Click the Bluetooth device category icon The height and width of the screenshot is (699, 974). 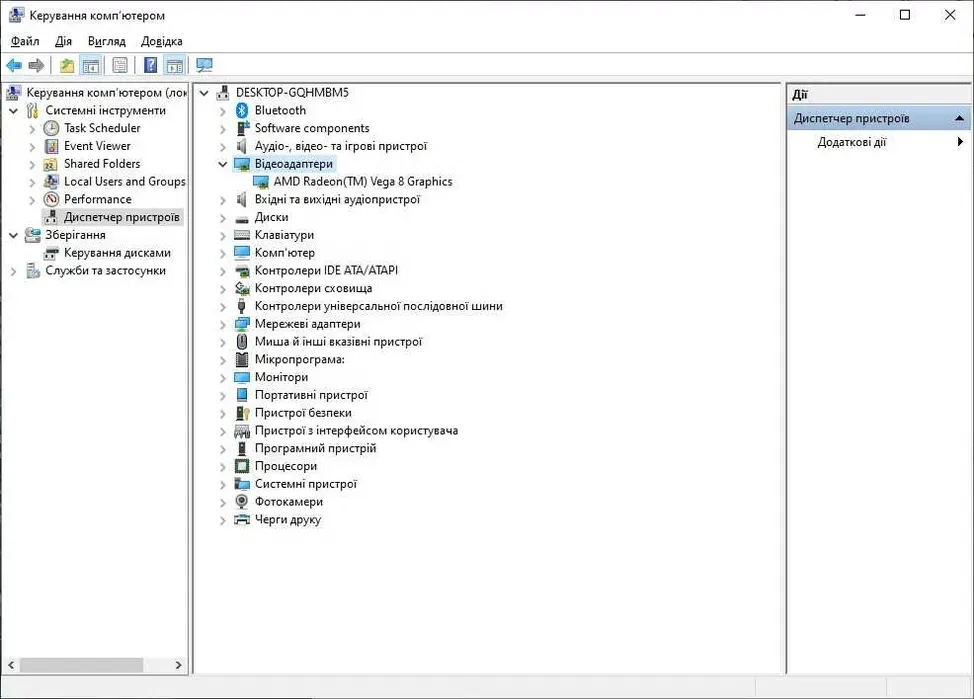pyautogui.click(x=242, y=111)
